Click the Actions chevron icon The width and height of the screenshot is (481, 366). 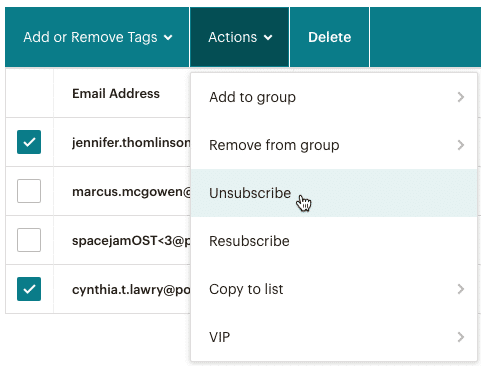[x=268, y=38]
